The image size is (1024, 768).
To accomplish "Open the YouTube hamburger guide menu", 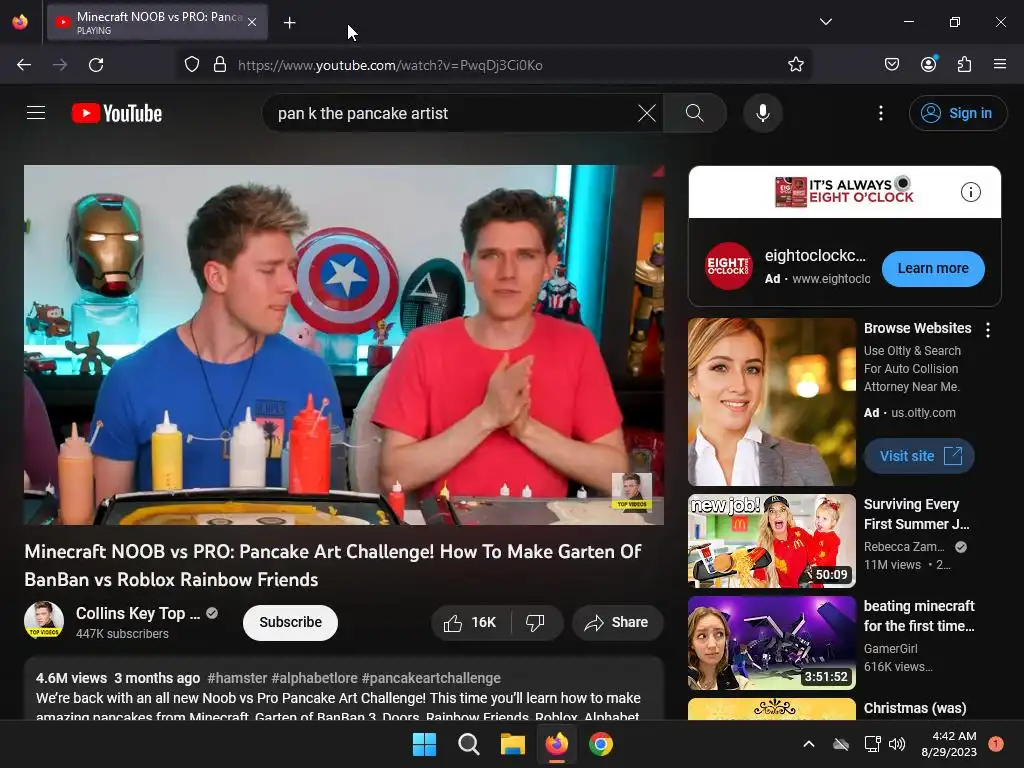I will (x=36, y=113).
